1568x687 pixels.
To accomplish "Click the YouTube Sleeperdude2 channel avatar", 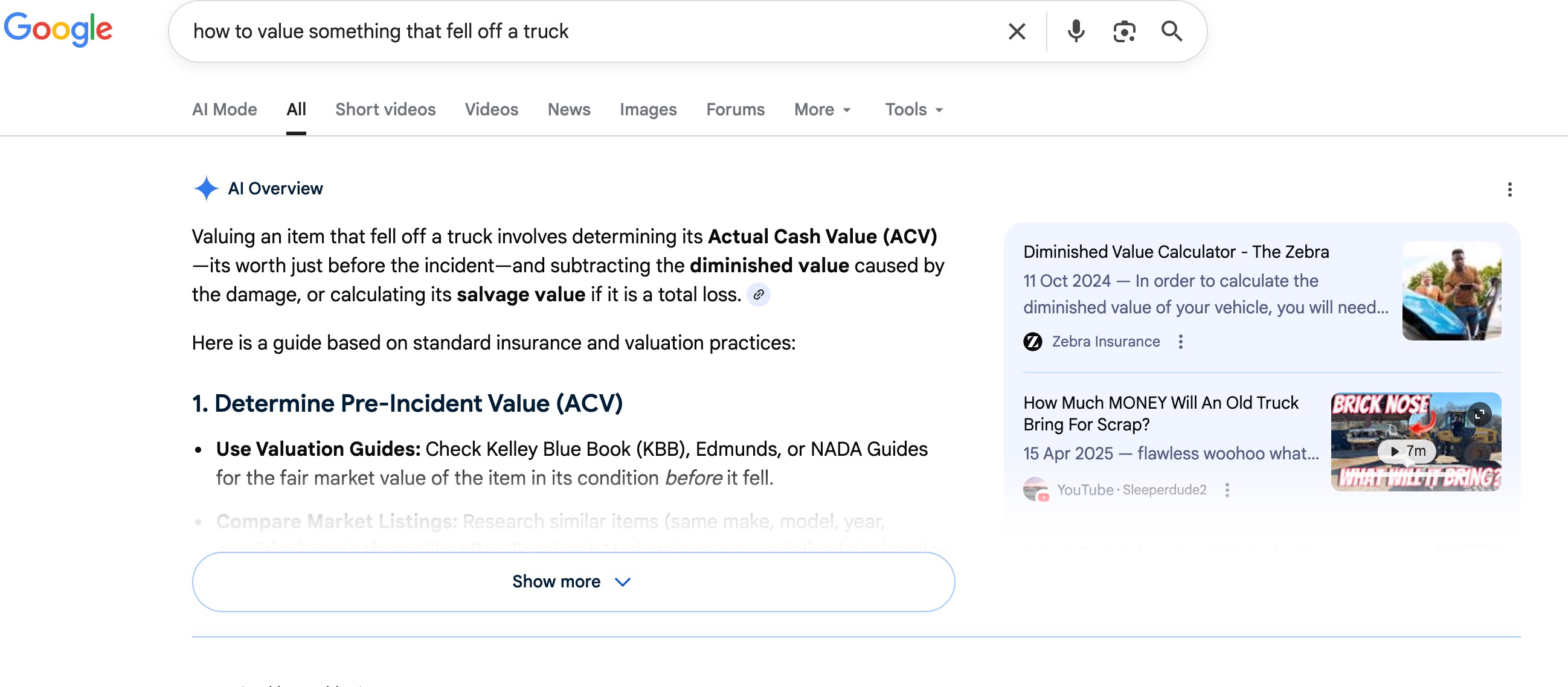I will tap(1035, 489).
